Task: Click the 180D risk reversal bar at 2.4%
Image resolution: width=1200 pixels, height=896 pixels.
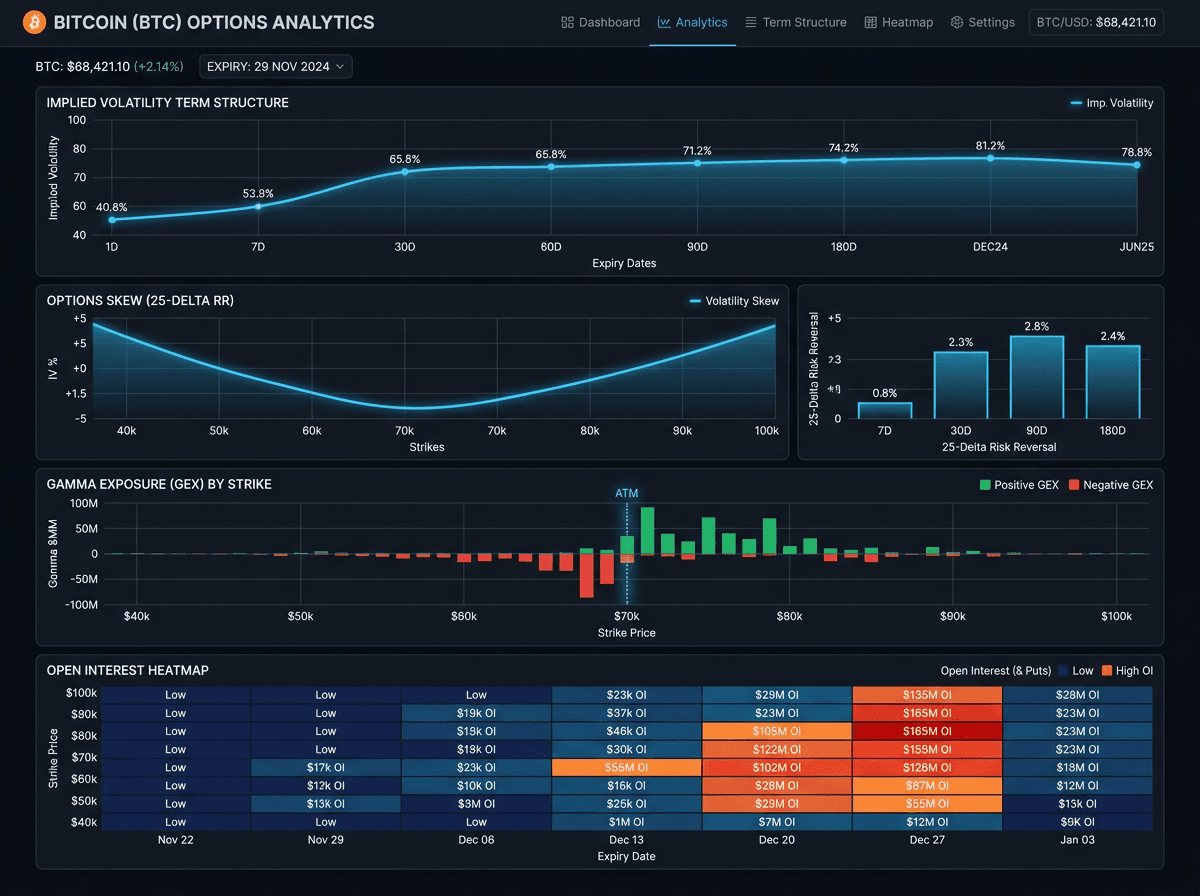Action: point(1113,382)
